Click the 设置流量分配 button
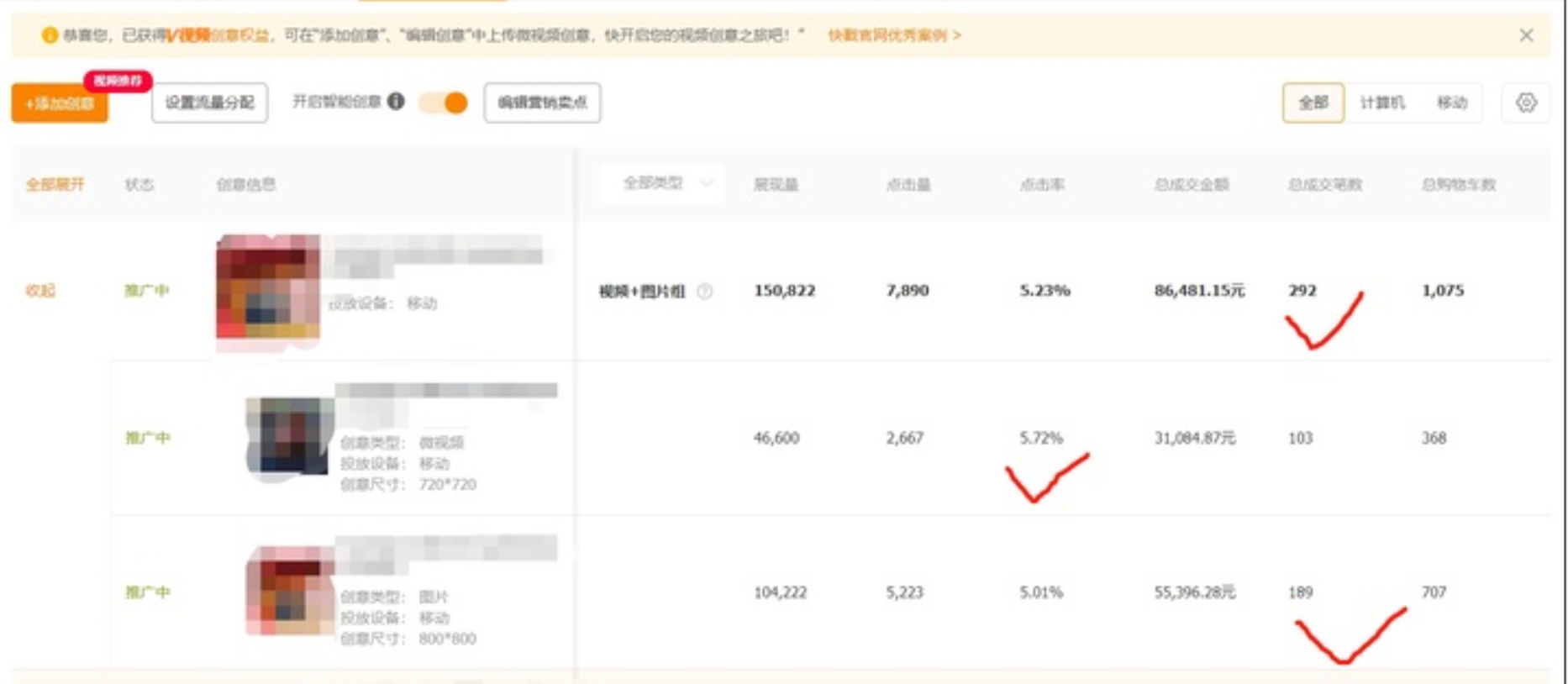The width and height of the screenshot is (1568, 684). tap(209, 103)
